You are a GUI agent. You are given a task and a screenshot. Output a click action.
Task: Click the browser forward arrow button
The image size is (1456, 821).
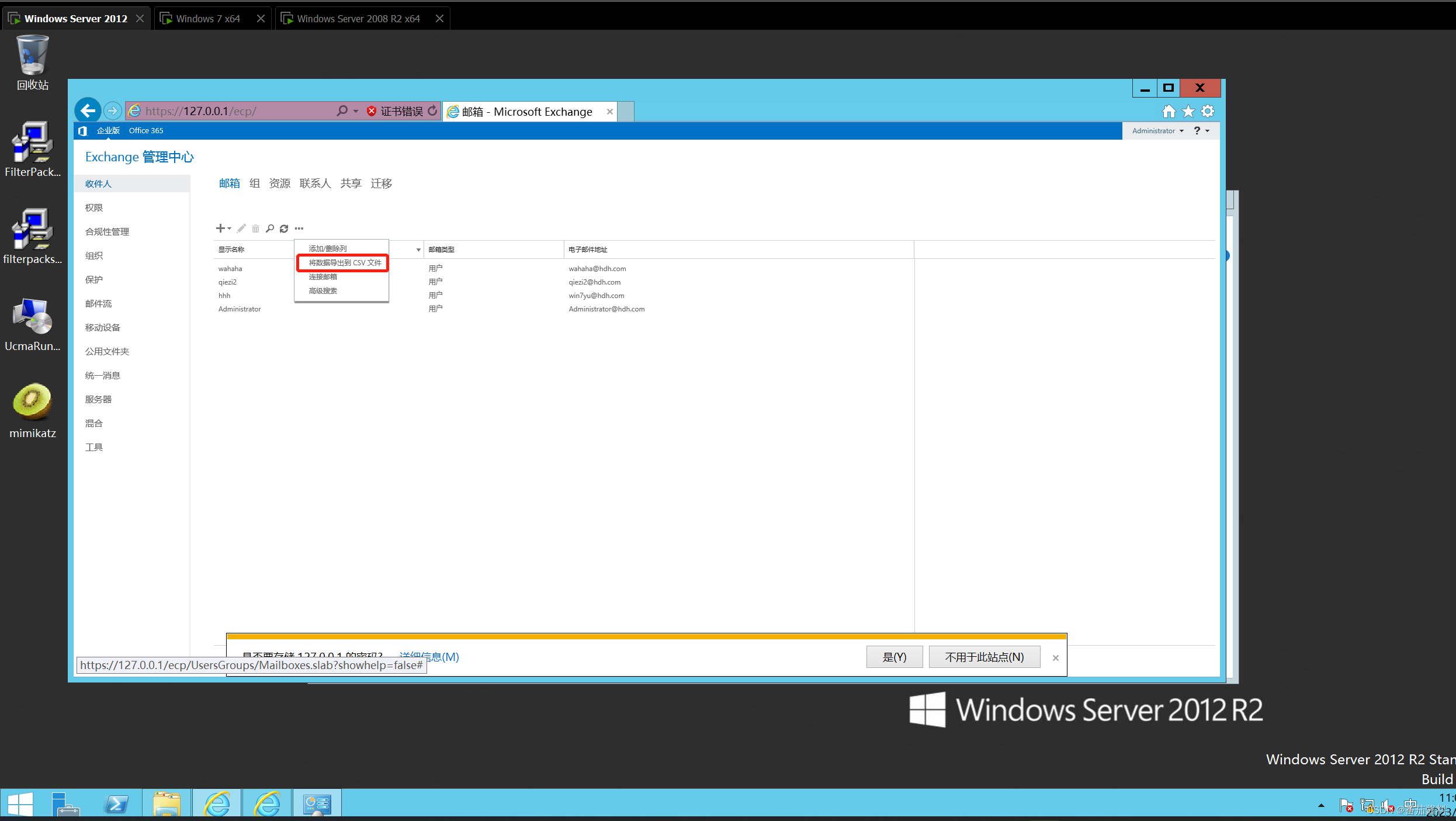[x=113, y=110]
